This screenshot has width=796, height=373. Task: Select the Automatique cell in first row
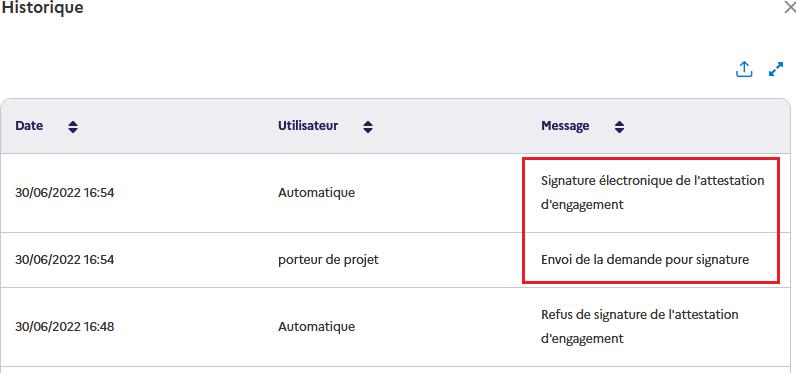(x=316, y=193)
